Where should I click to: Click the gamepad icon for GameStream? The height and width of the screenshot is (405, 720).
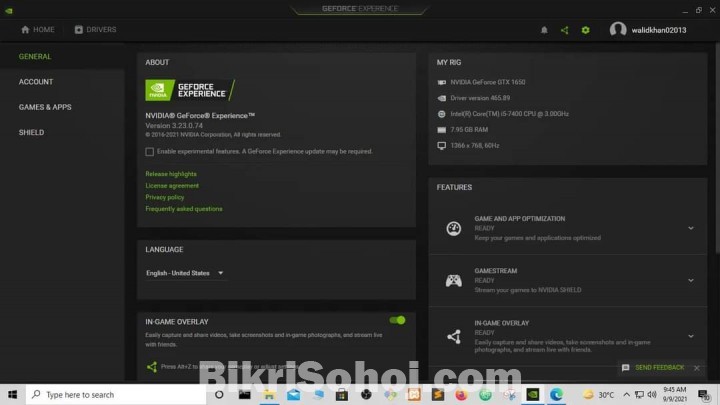click(x=454, y=281)
